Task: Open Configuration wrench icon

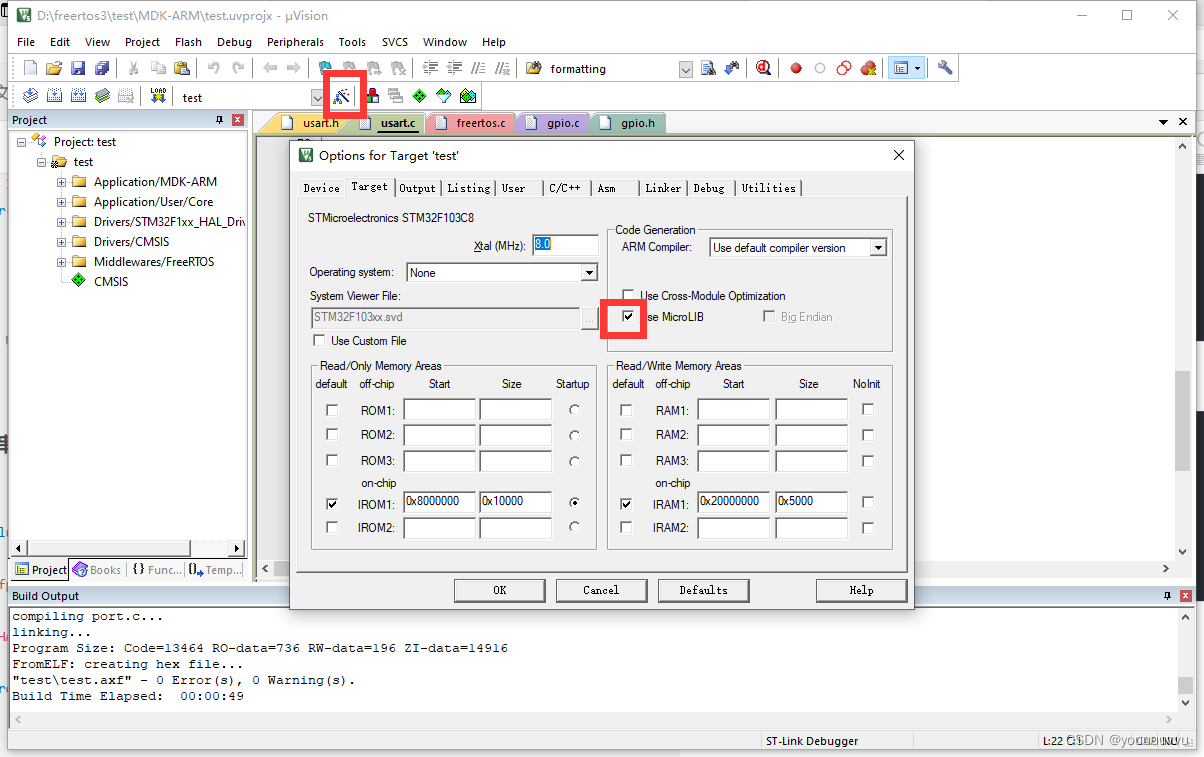Action: 945,69
